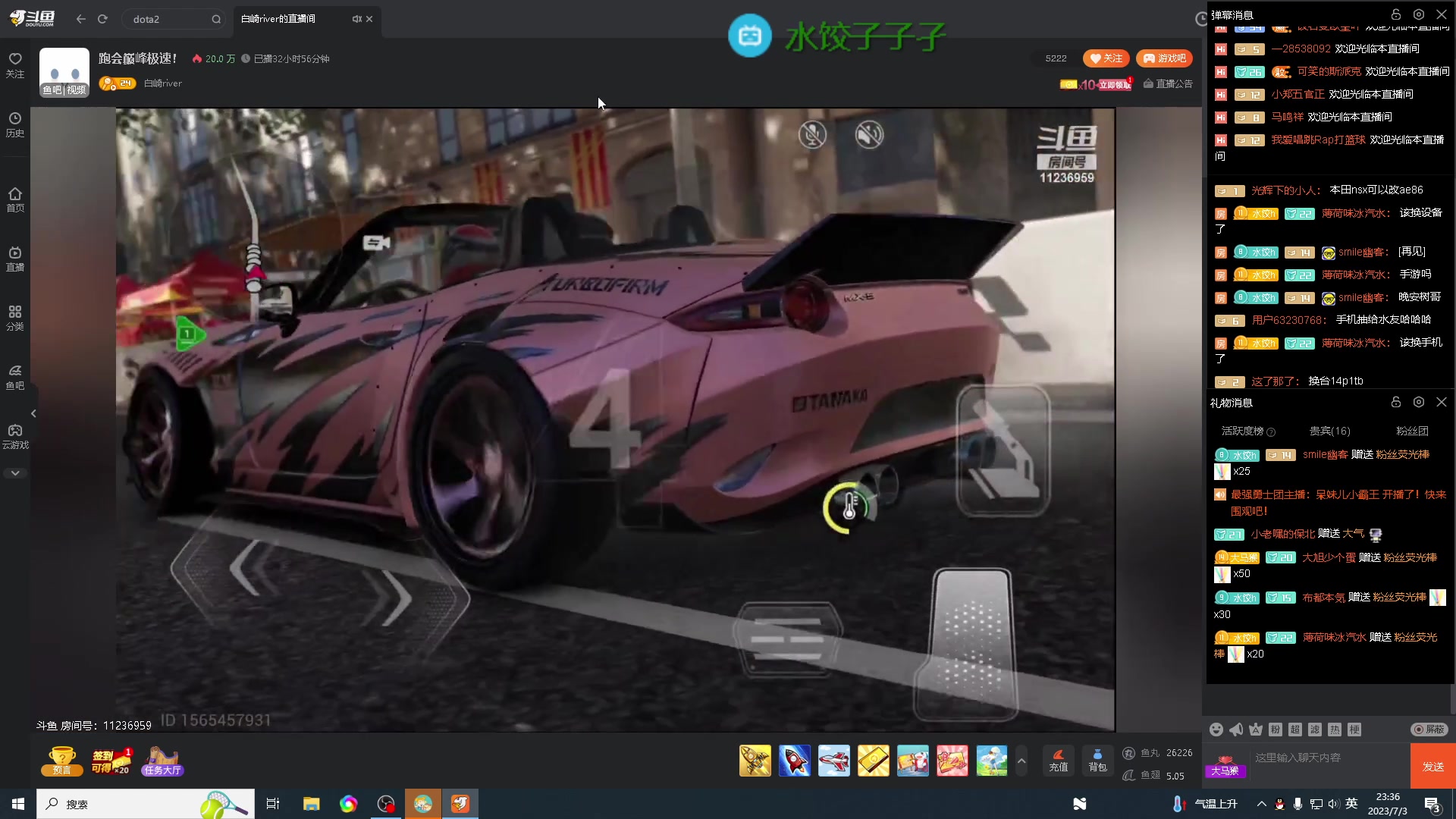
Task: Send message with 发送 button
Action: (x=1433, y=766)
